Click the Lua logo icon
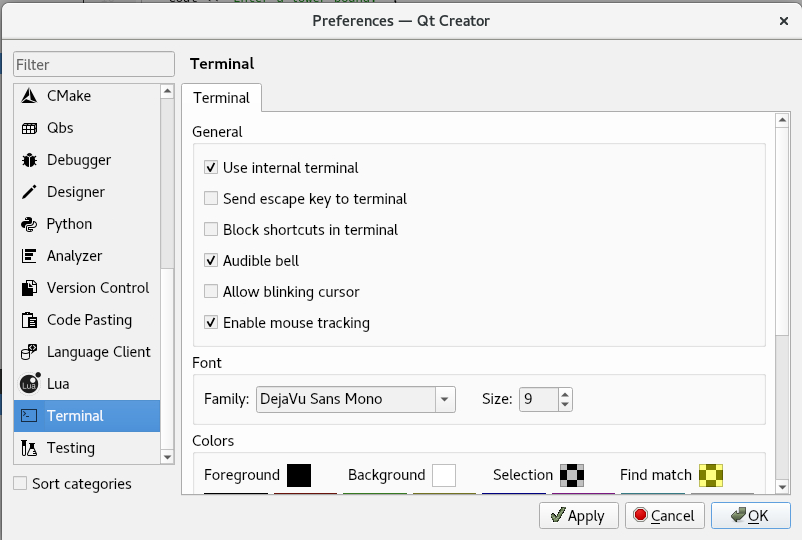This screenshot has height=540, width=802. point(30,384)
